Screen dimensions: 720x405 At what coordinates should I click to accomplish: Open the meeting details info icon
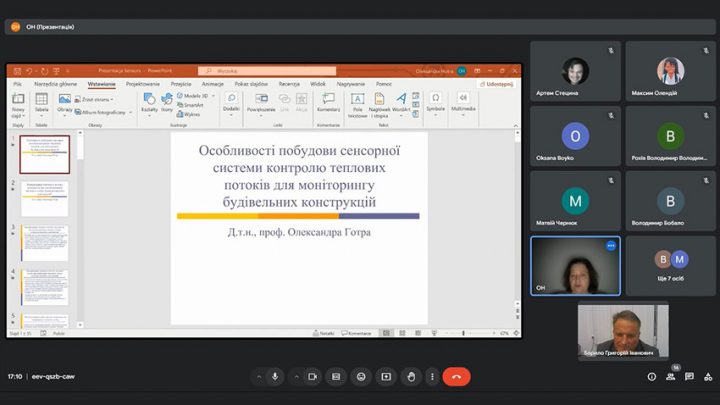[652, 377]
